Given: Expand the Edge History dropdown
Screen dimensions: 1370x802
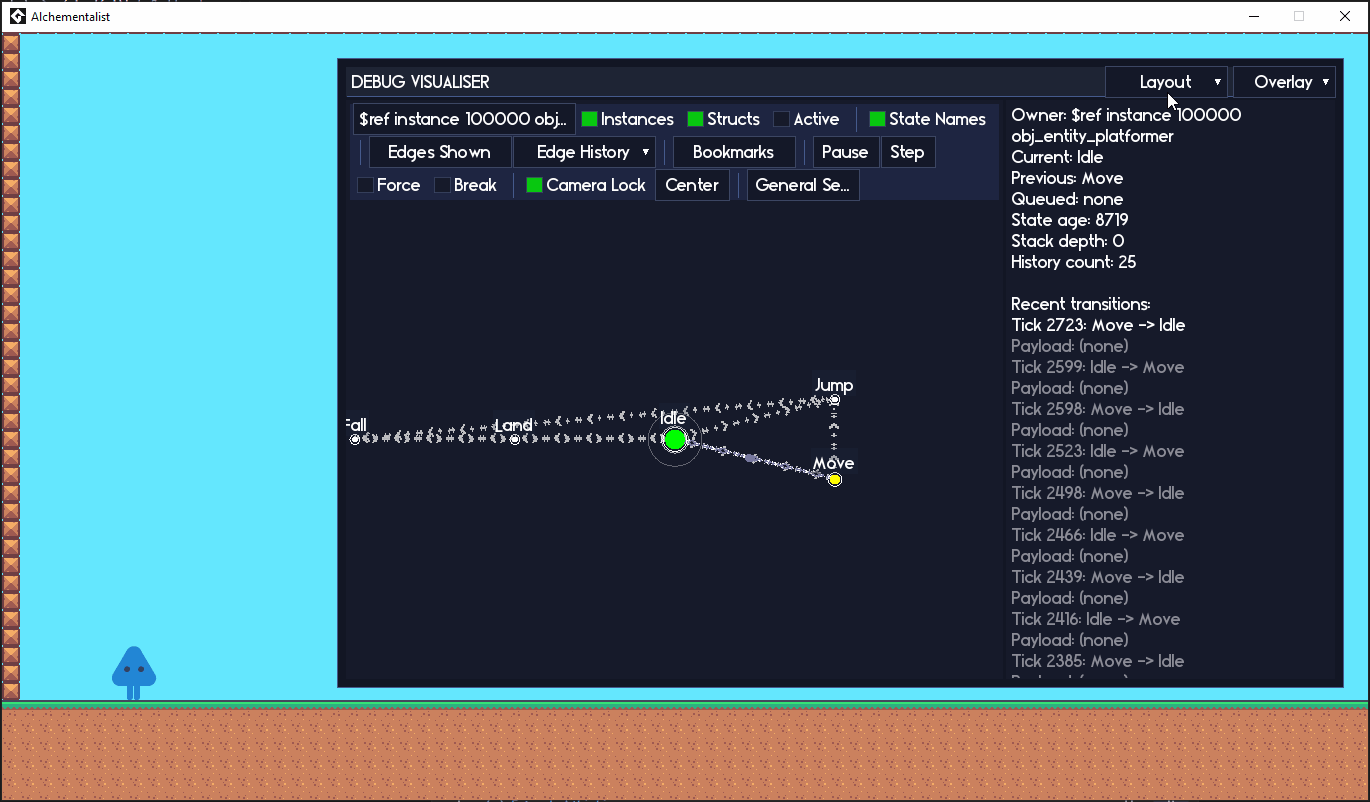Looking at the screenshot, I should 584,152.
